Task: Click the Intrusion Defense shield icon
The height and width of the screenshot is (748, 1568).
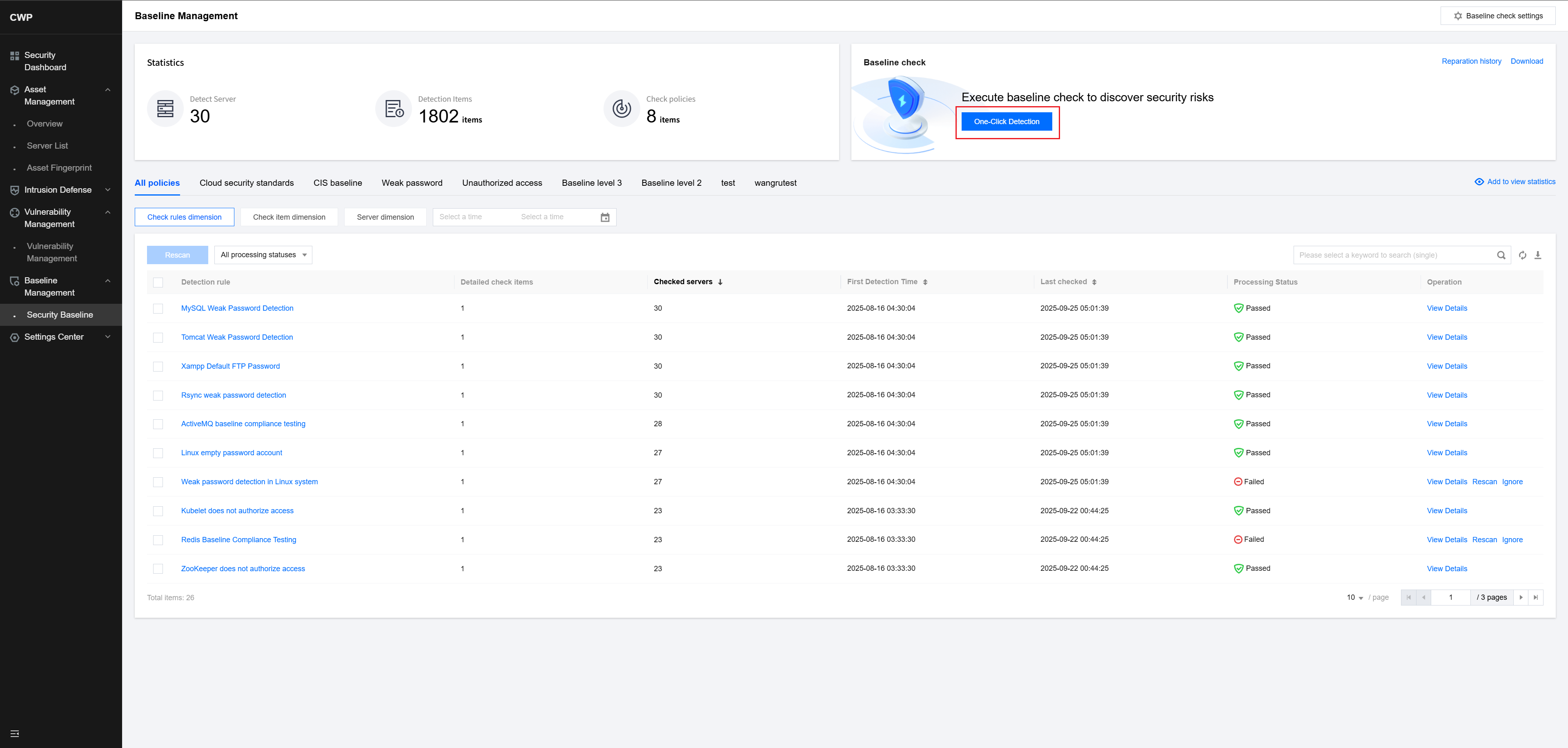Action: click(x=15, y=191)
